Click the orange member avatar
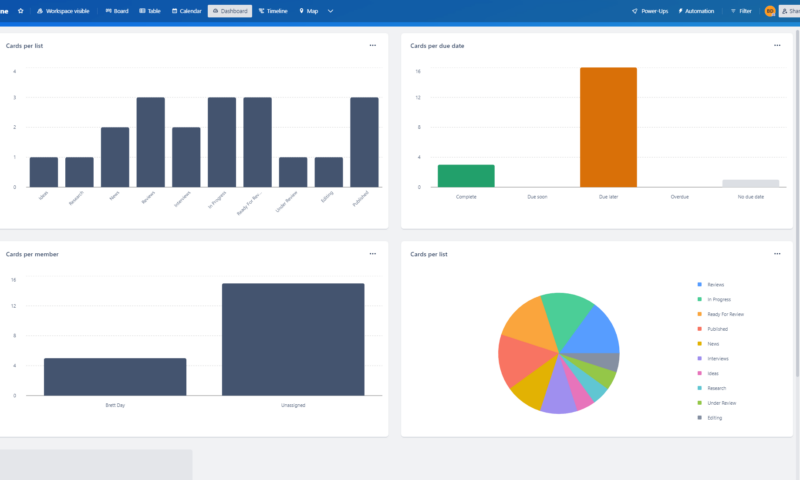Screen dimensions: 800x480 (x=770, y=11)
